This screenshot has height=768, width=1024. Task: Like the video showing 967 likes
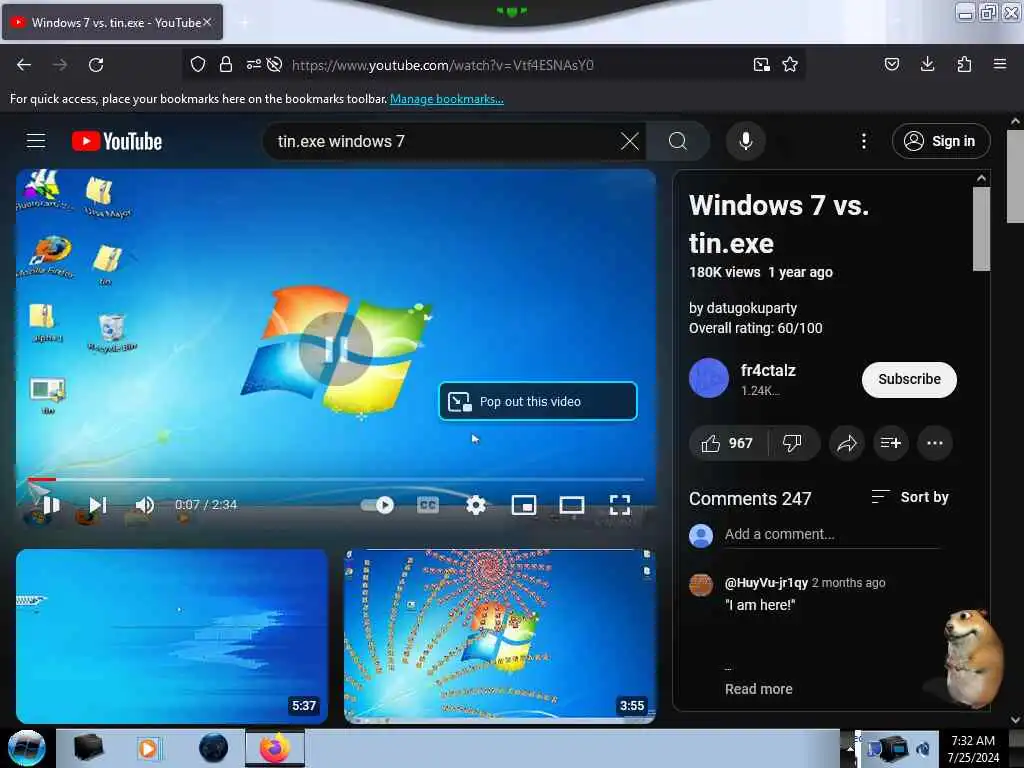coord(728,443)
